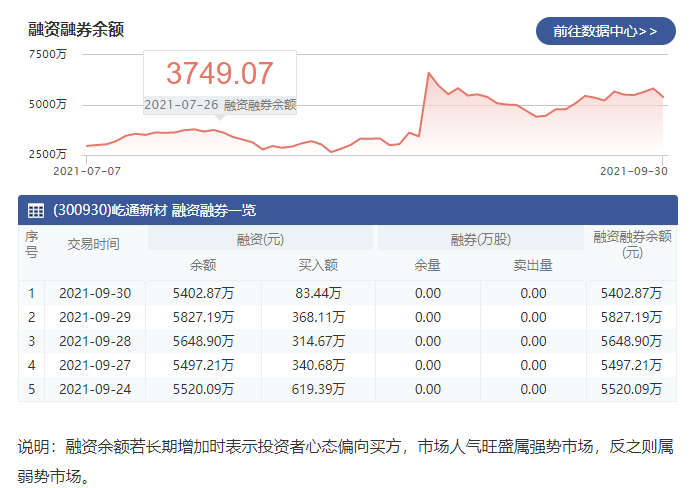The height and width of the screenshot is (488, 698).
Task: Click the 融资融券余额(元) column header
Action: pos(631,245)
